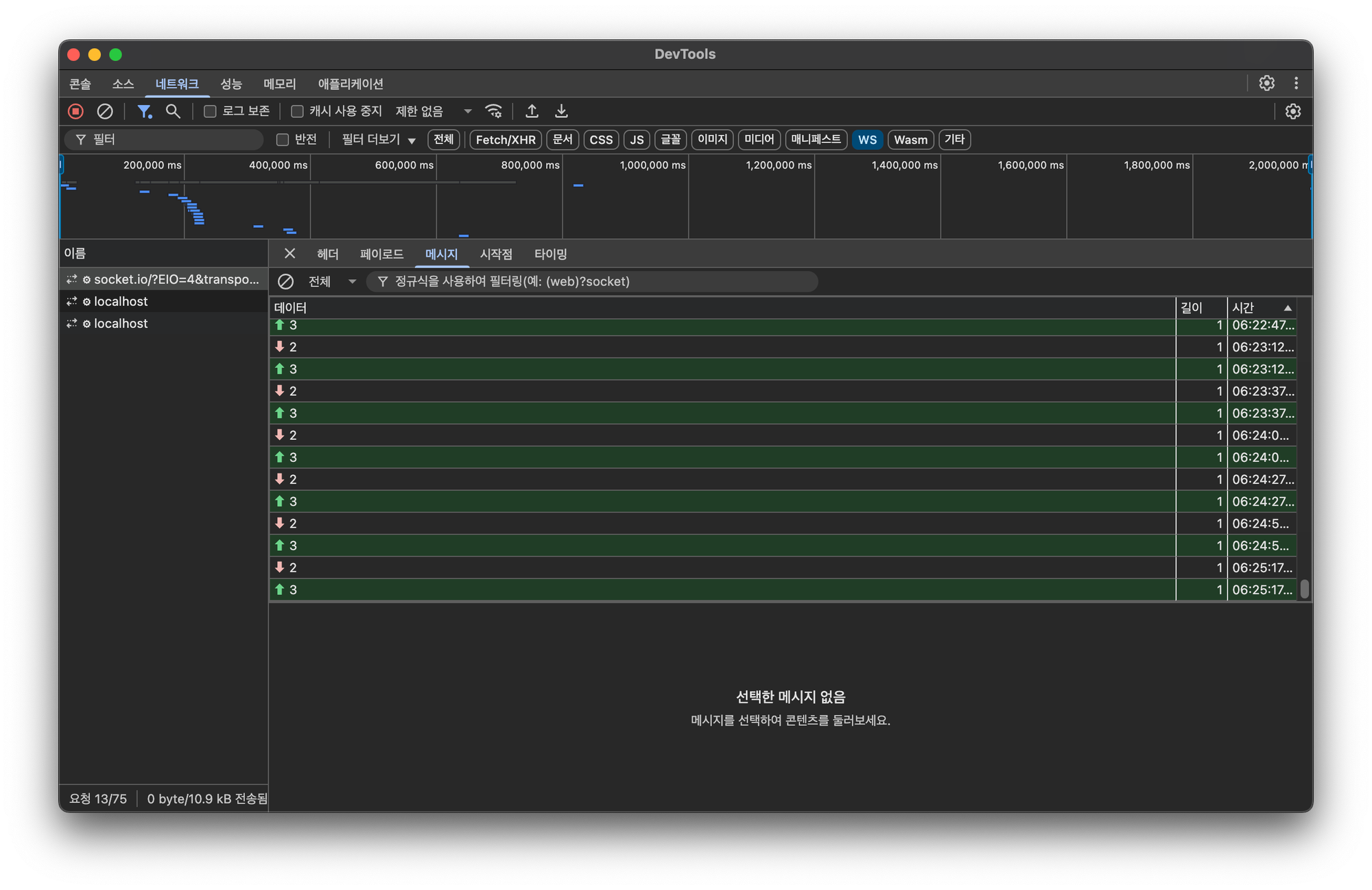Switch to the 콘솔 panel tab
Image resolution: width=1372 pixels, height=890 pixels.
[80, 84]
